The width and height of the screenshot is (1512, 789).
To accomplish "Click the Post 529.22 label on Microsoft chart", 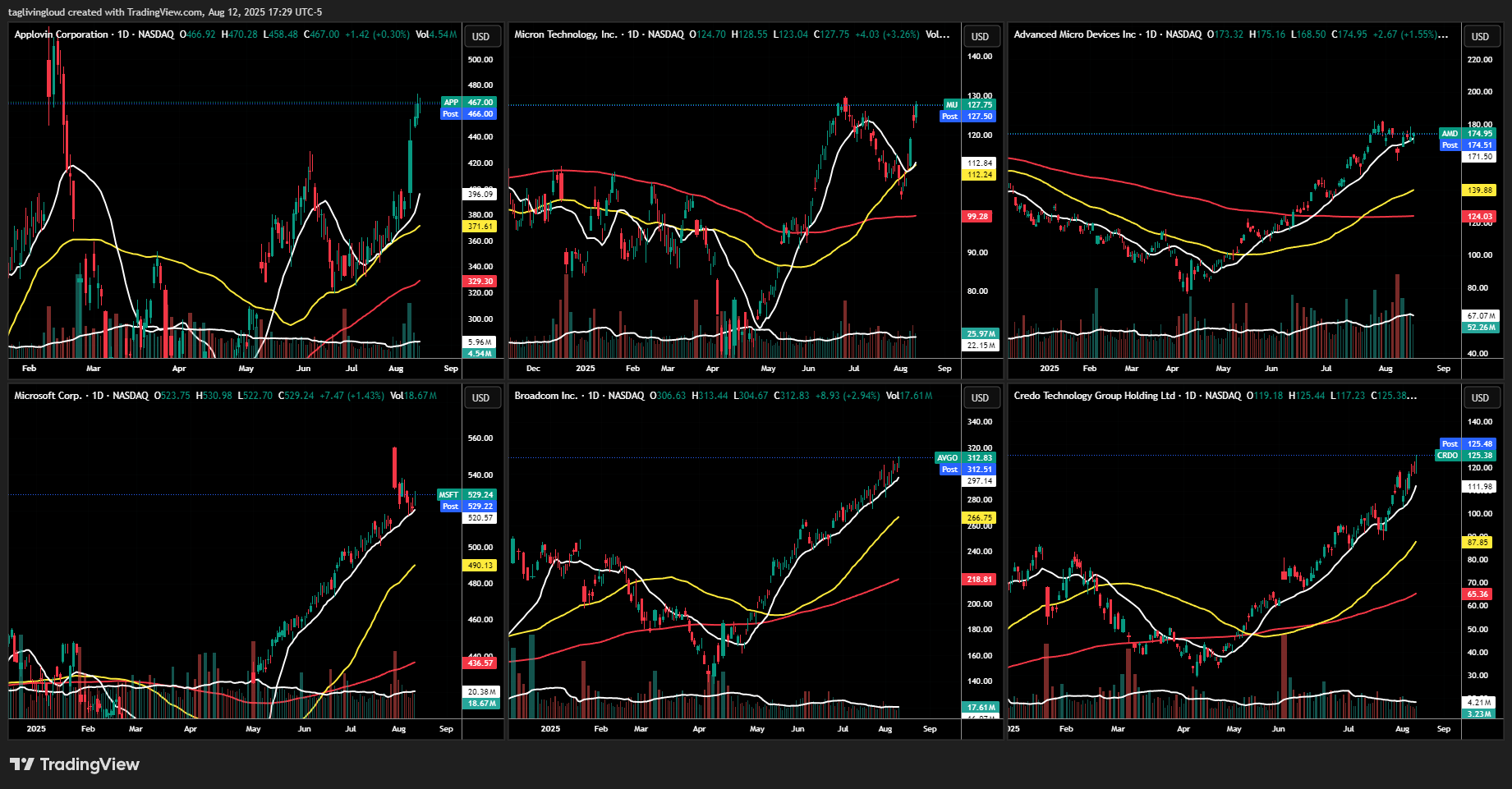I will (469, 507).
